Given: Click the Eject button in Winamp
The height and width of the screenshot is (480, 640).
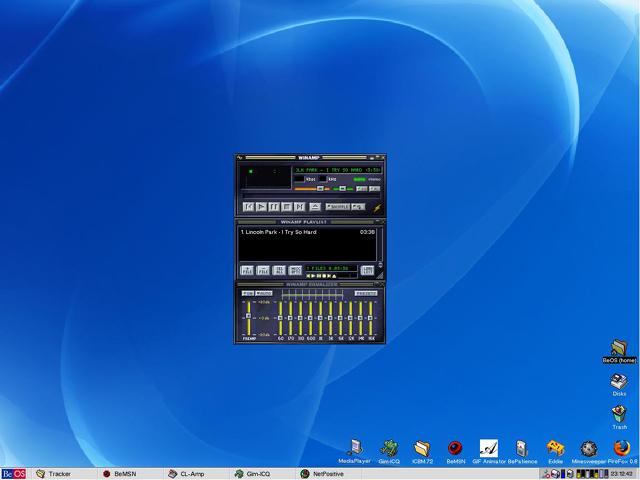Looking at the screenshot, I should pos(315,207).
